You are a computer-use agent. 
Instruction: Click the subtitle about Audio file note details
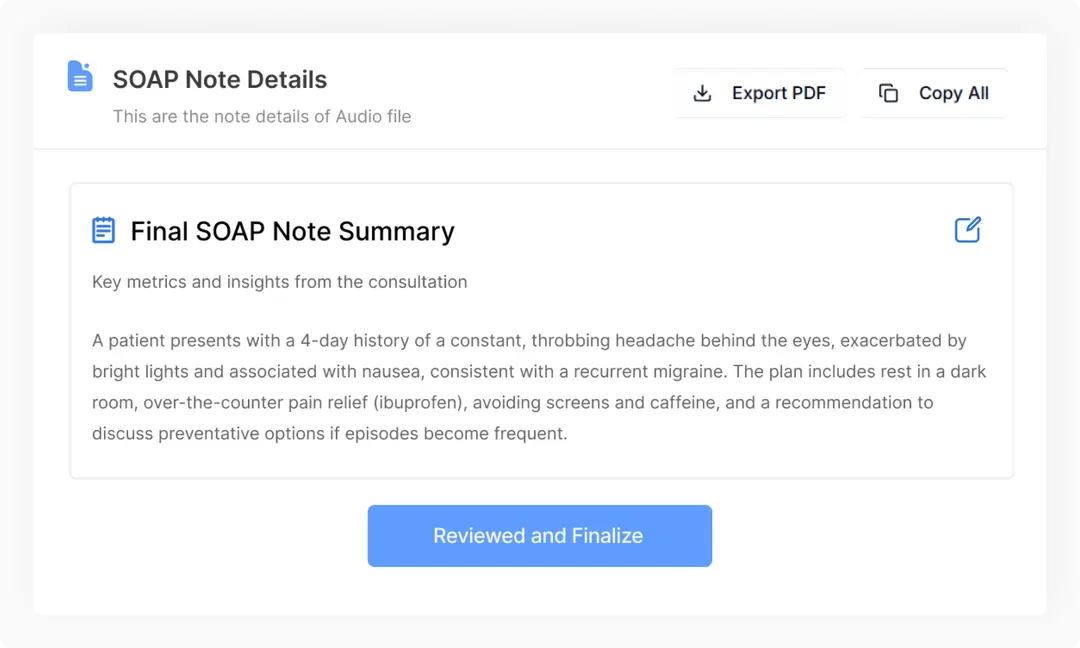tap(262, 116)
